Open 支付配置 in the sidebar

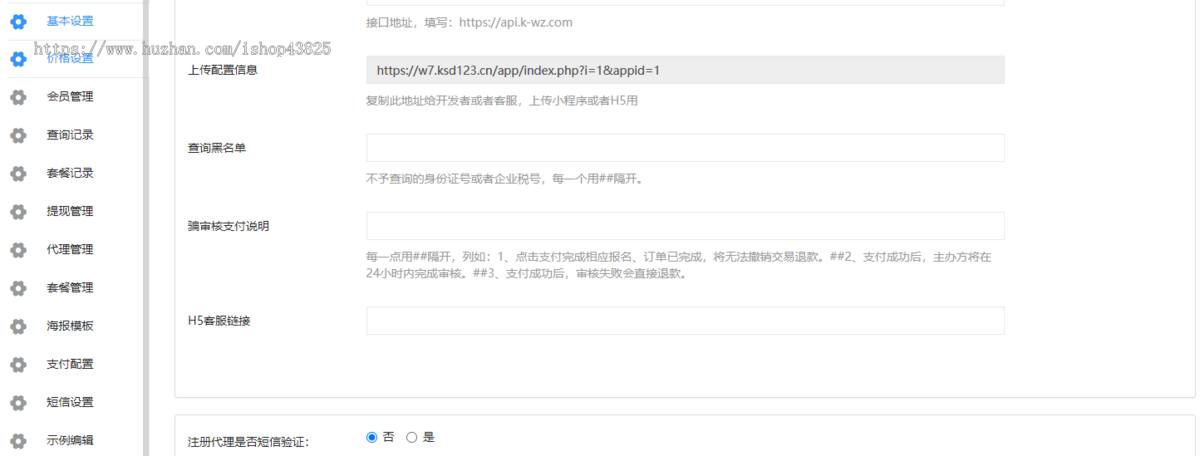70,364
